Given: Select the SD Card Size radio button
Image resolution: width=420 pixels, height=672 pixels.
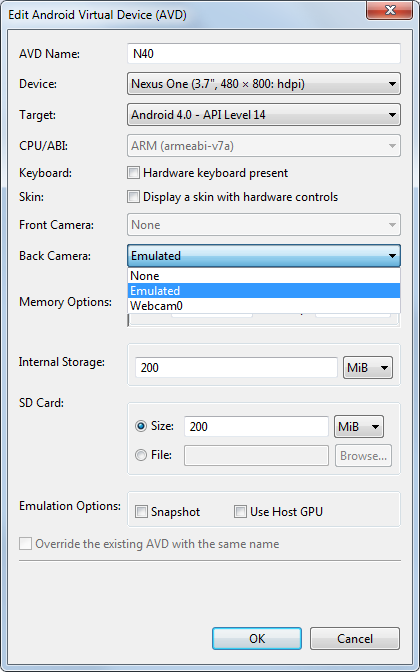Looking at the screenshot, I should [x=141, y=426].
